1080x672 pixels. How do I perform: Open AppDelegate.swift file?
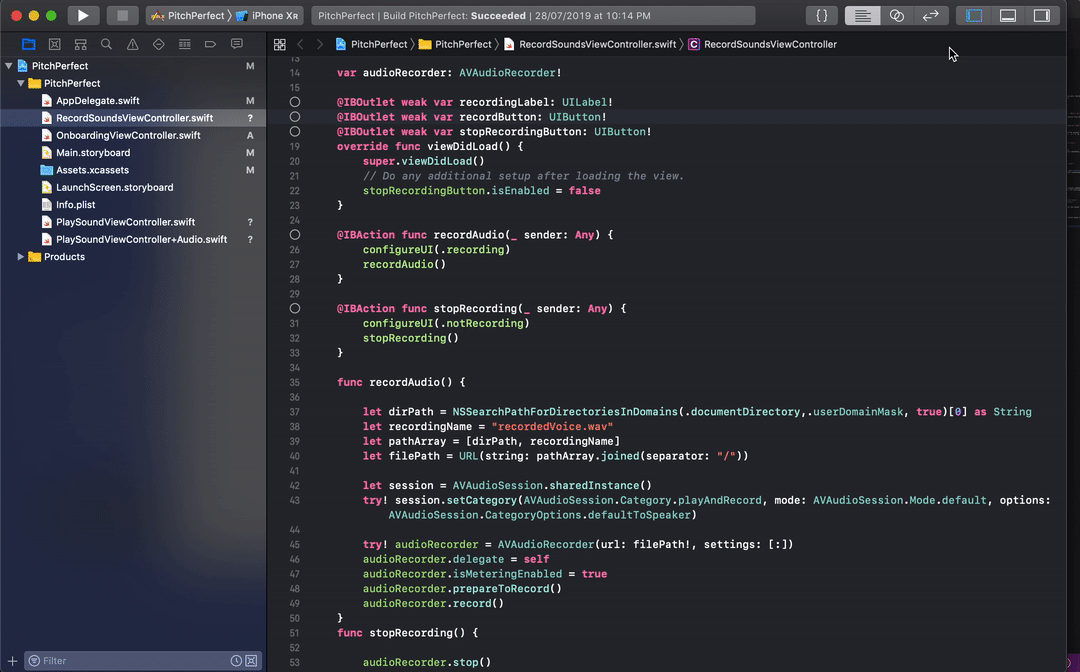pos(97,101)
